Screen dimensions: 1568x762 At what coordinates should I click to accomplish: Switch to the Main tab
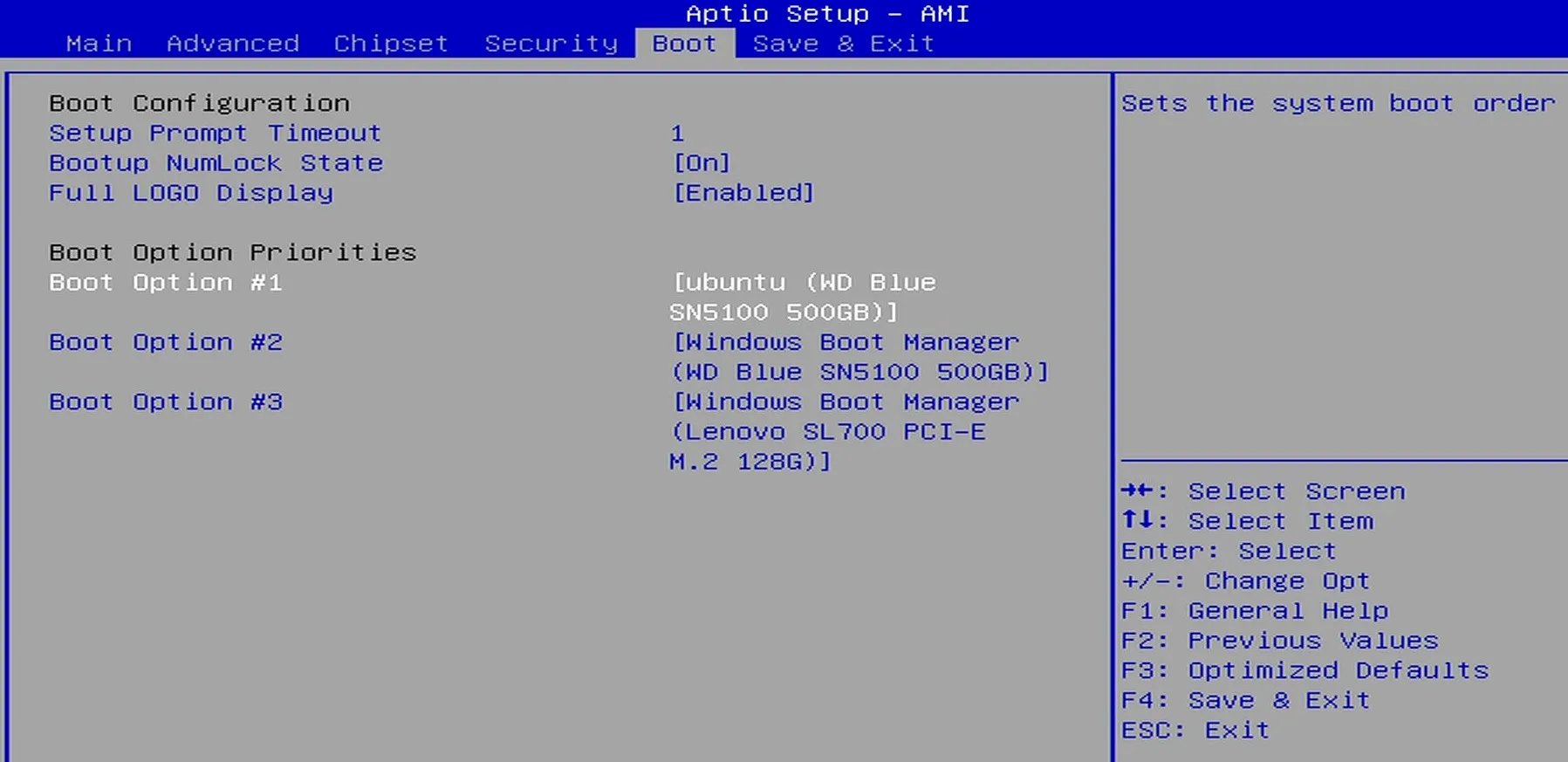click(x=99, y=44)
